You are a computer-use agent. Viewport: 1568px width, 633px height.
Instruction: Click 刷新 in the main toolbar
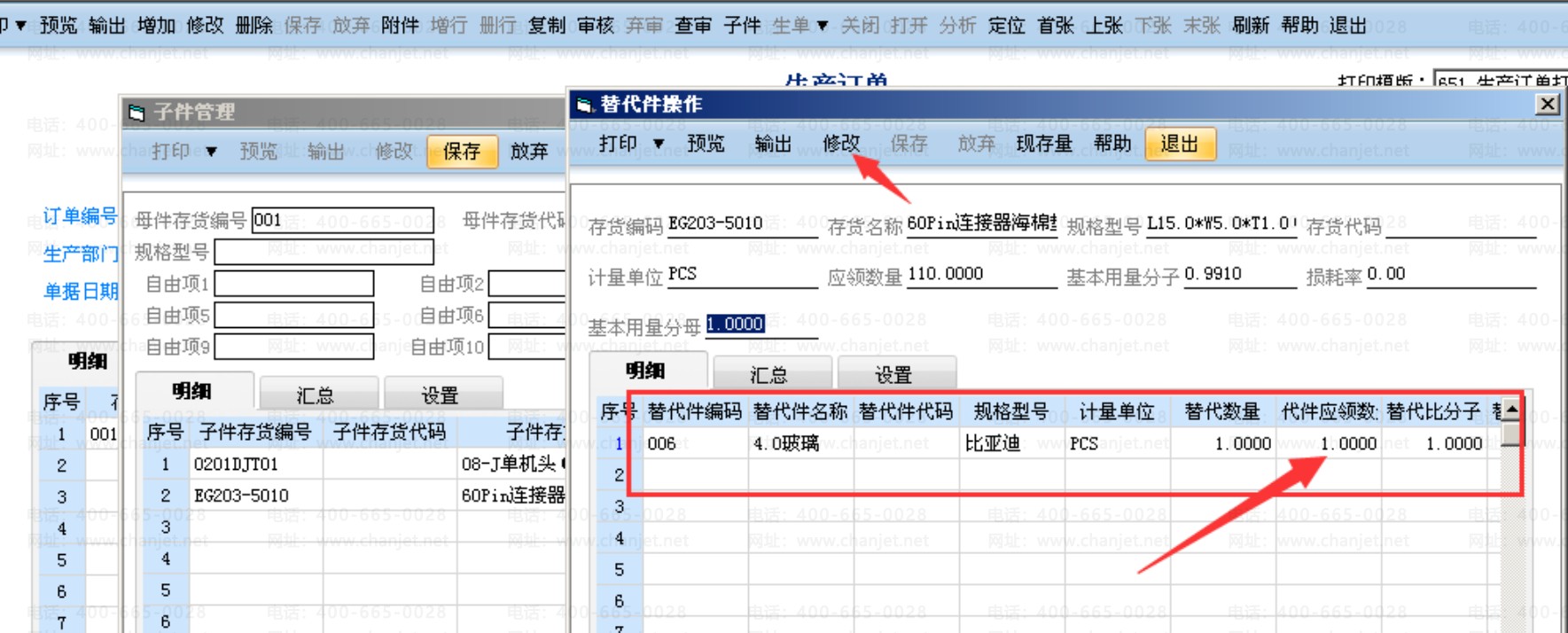[1251, 26]
